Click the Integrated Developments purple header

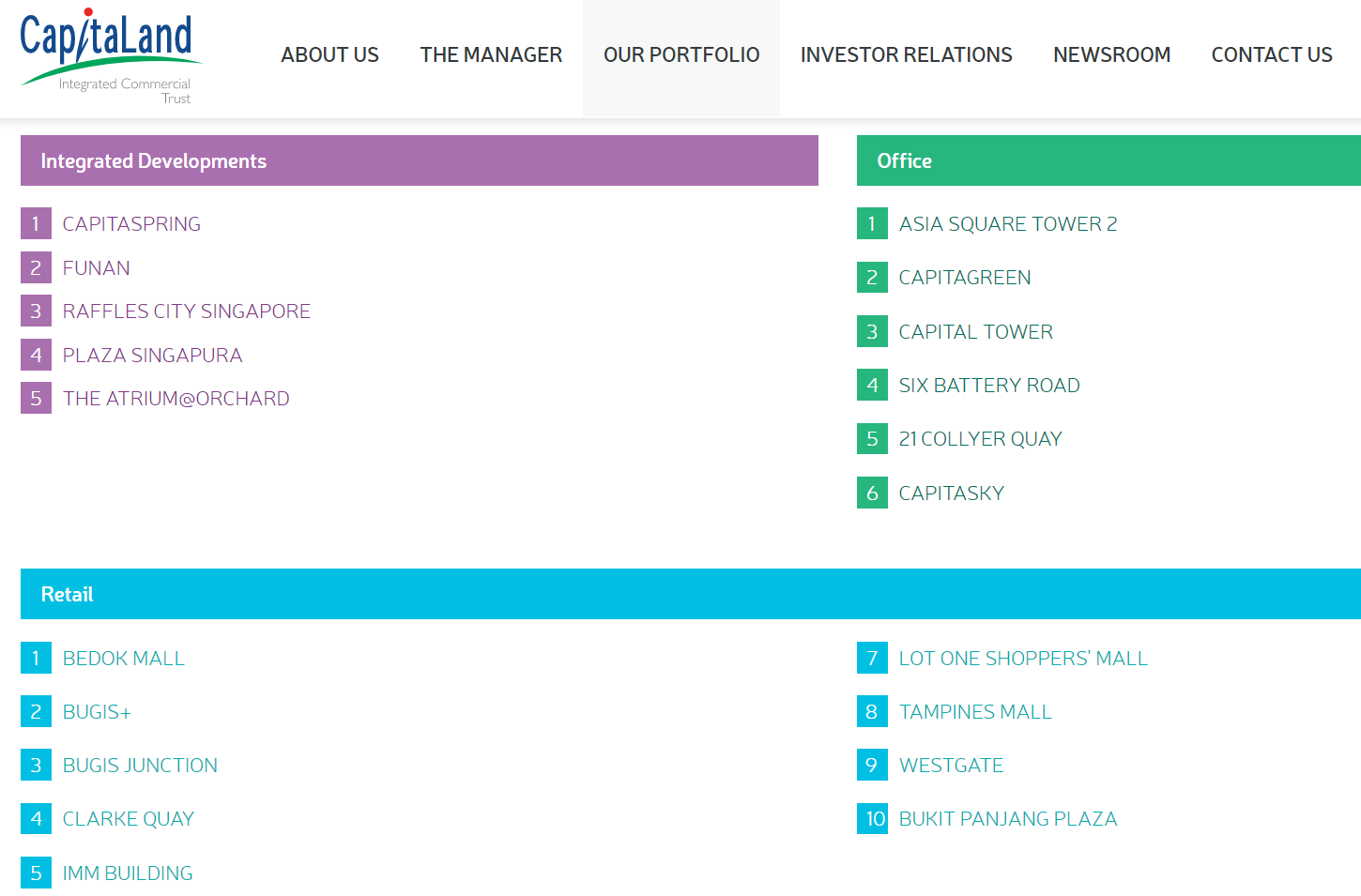coord(420,160)
